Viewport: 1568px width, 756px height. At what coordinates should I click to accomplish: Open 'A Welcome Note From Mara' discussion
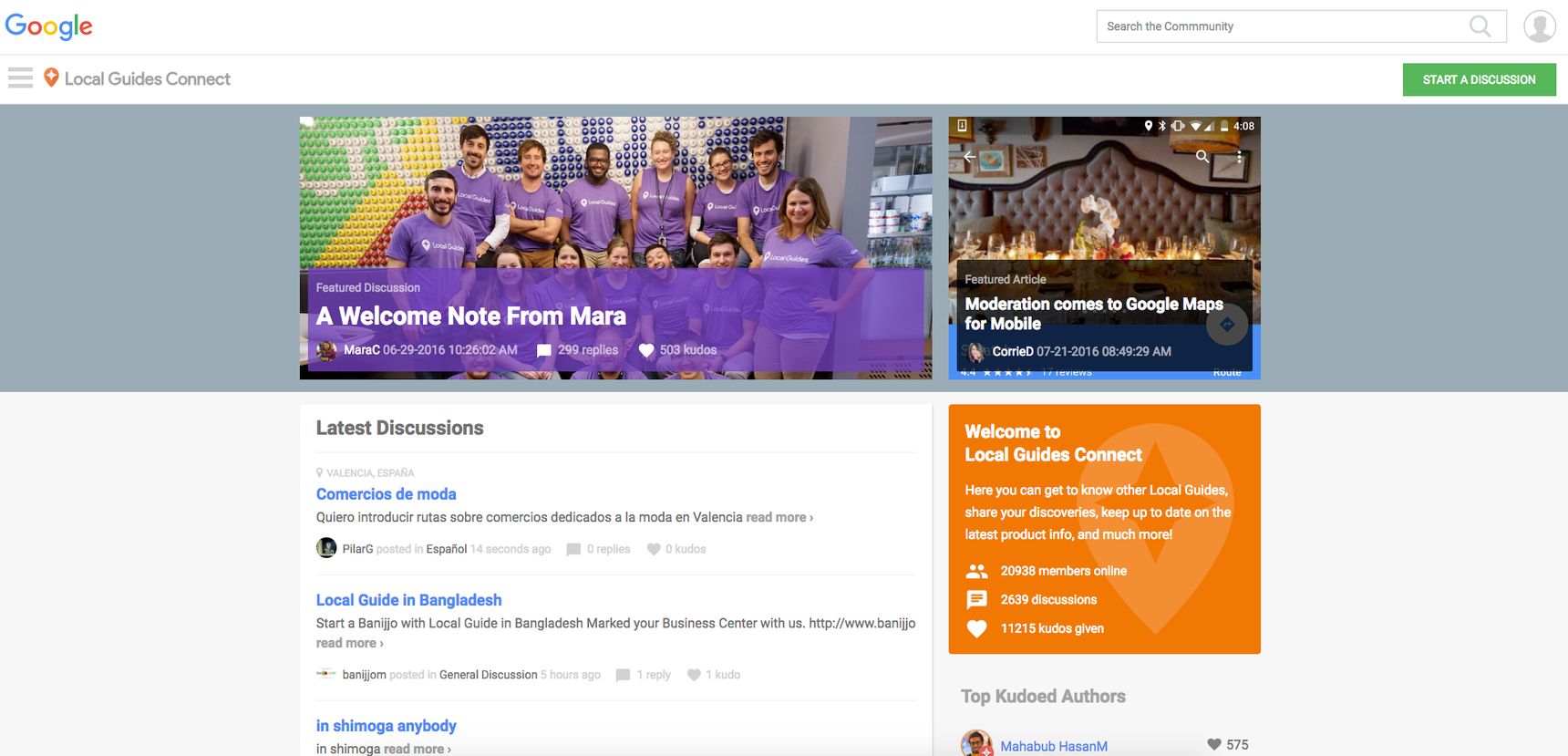point(470,316)
